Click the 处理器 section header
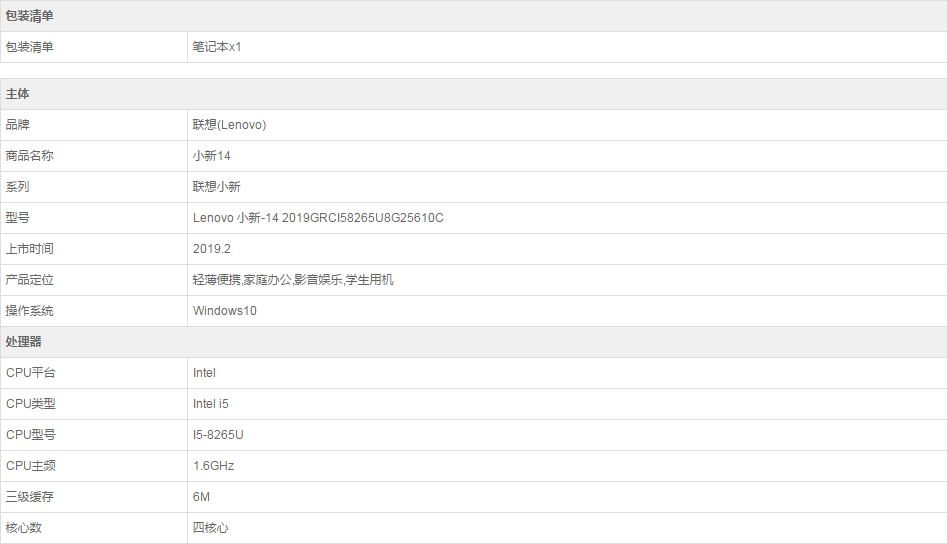 click(474, 342)
